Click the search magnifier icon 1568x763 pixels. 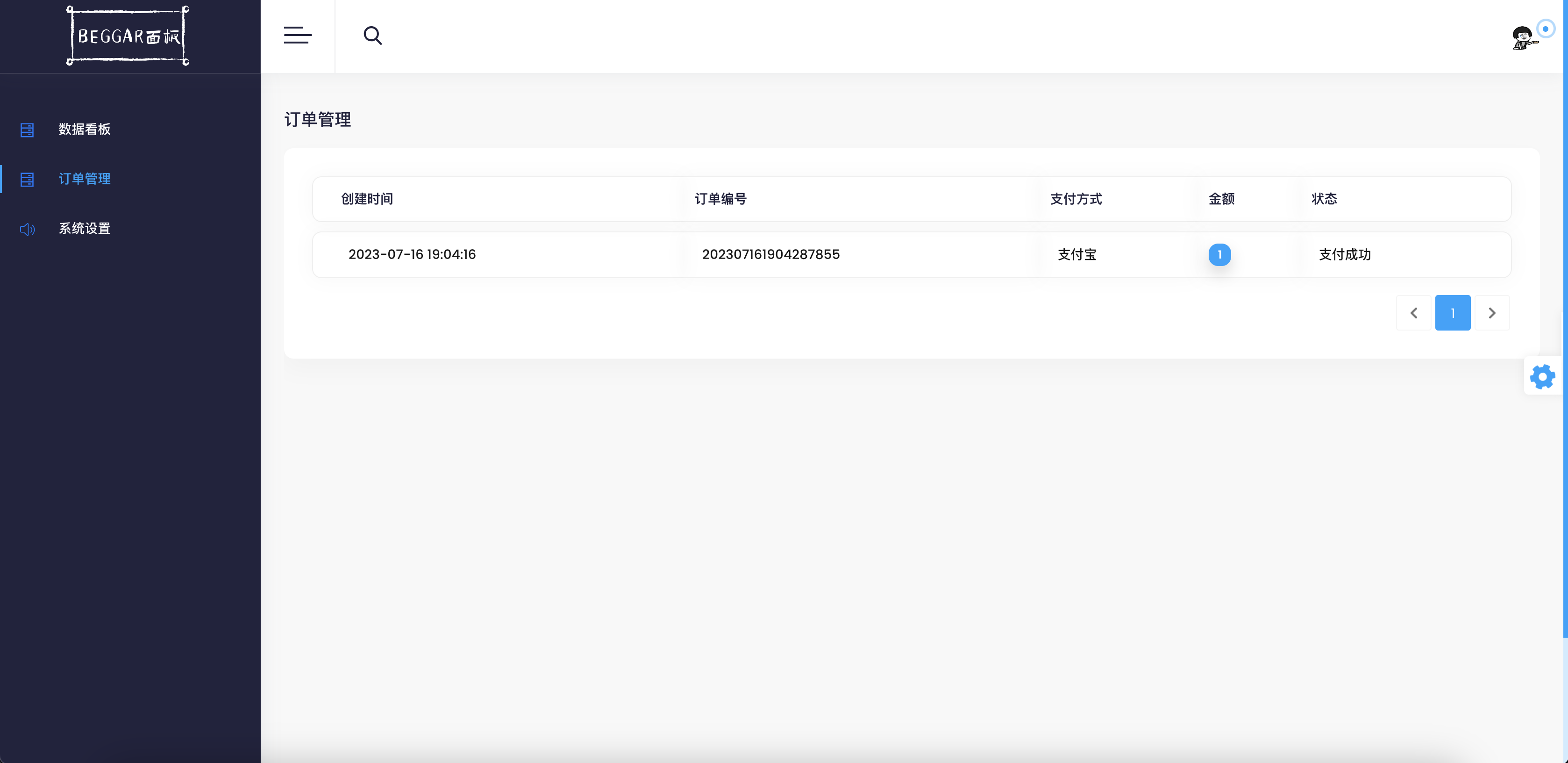tap(372, 36)
